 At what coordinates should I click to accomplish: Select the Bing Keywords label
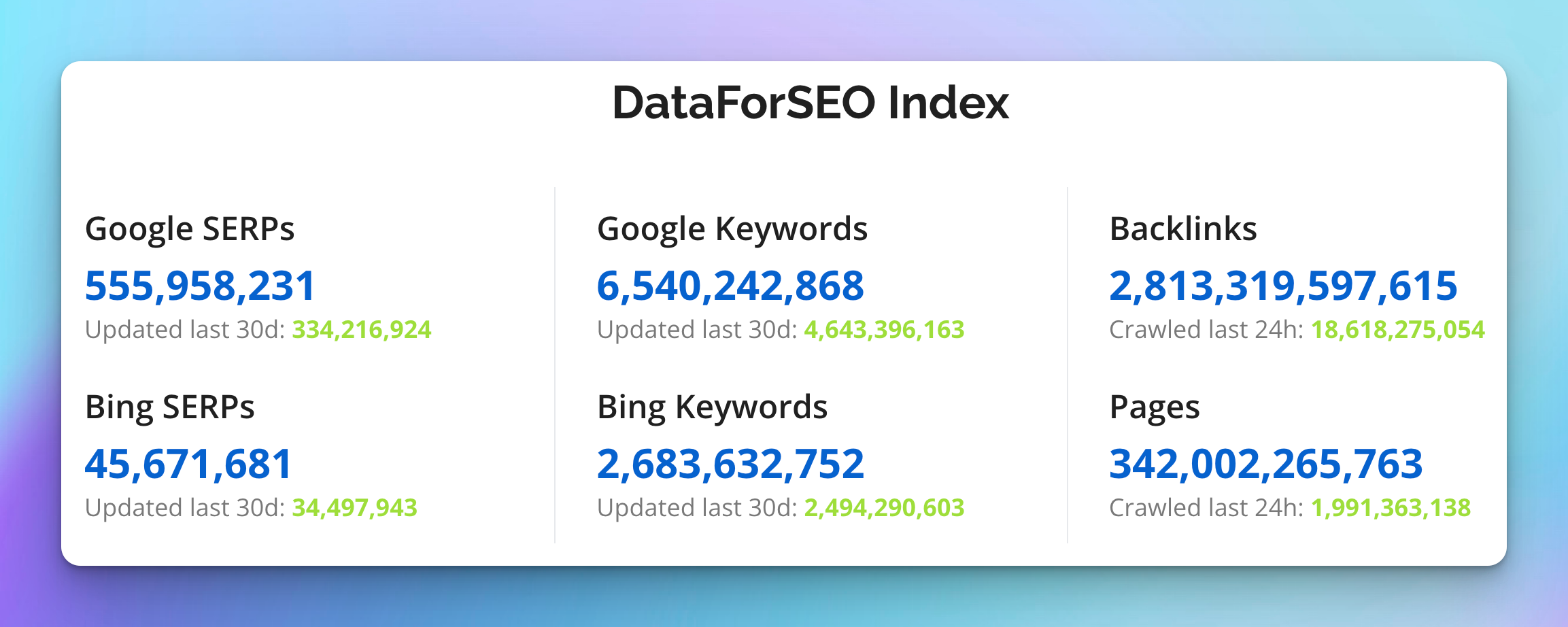tap(712, 407)
